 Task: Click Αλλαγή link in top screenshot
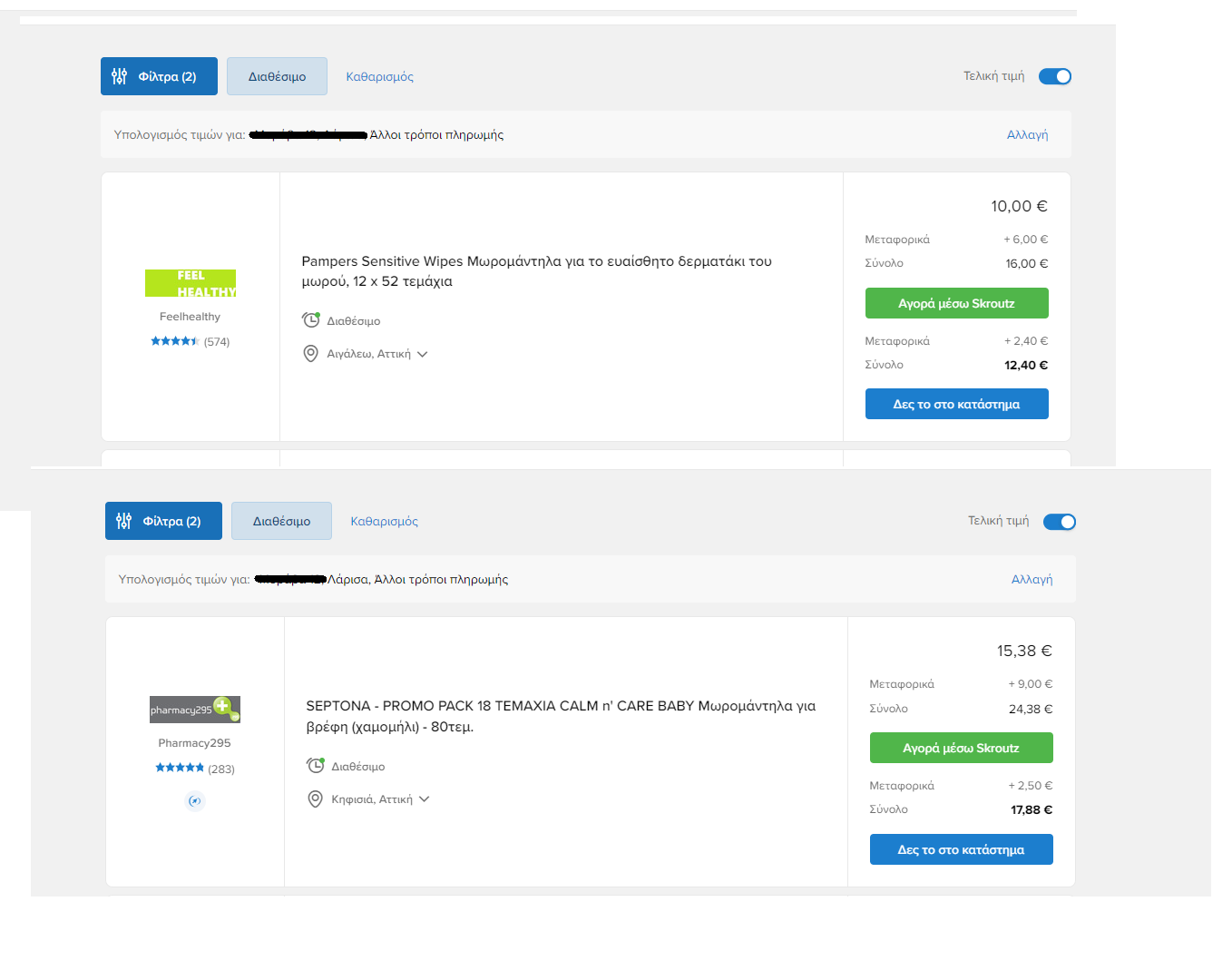click(1027, 135)
